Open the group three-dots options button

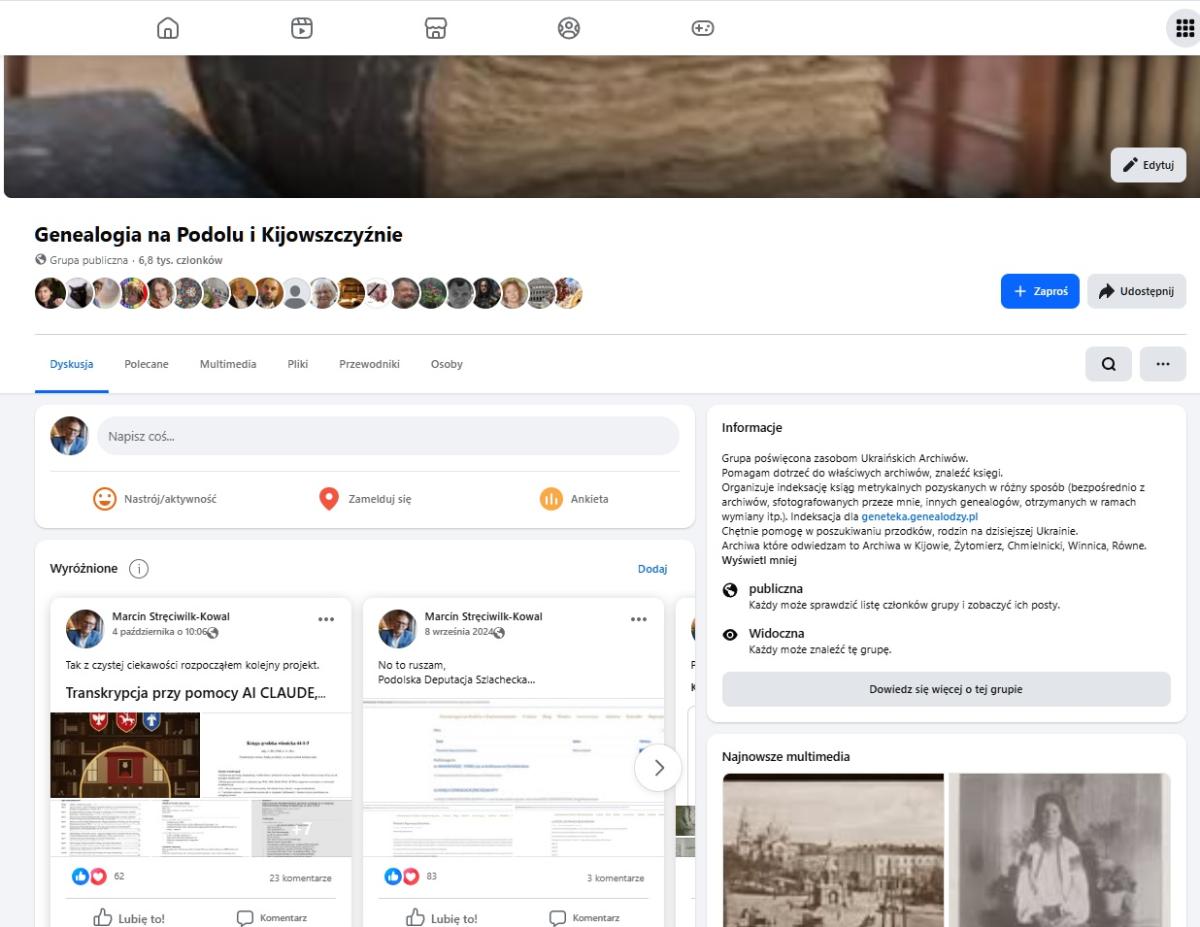tap(1163, 364)
